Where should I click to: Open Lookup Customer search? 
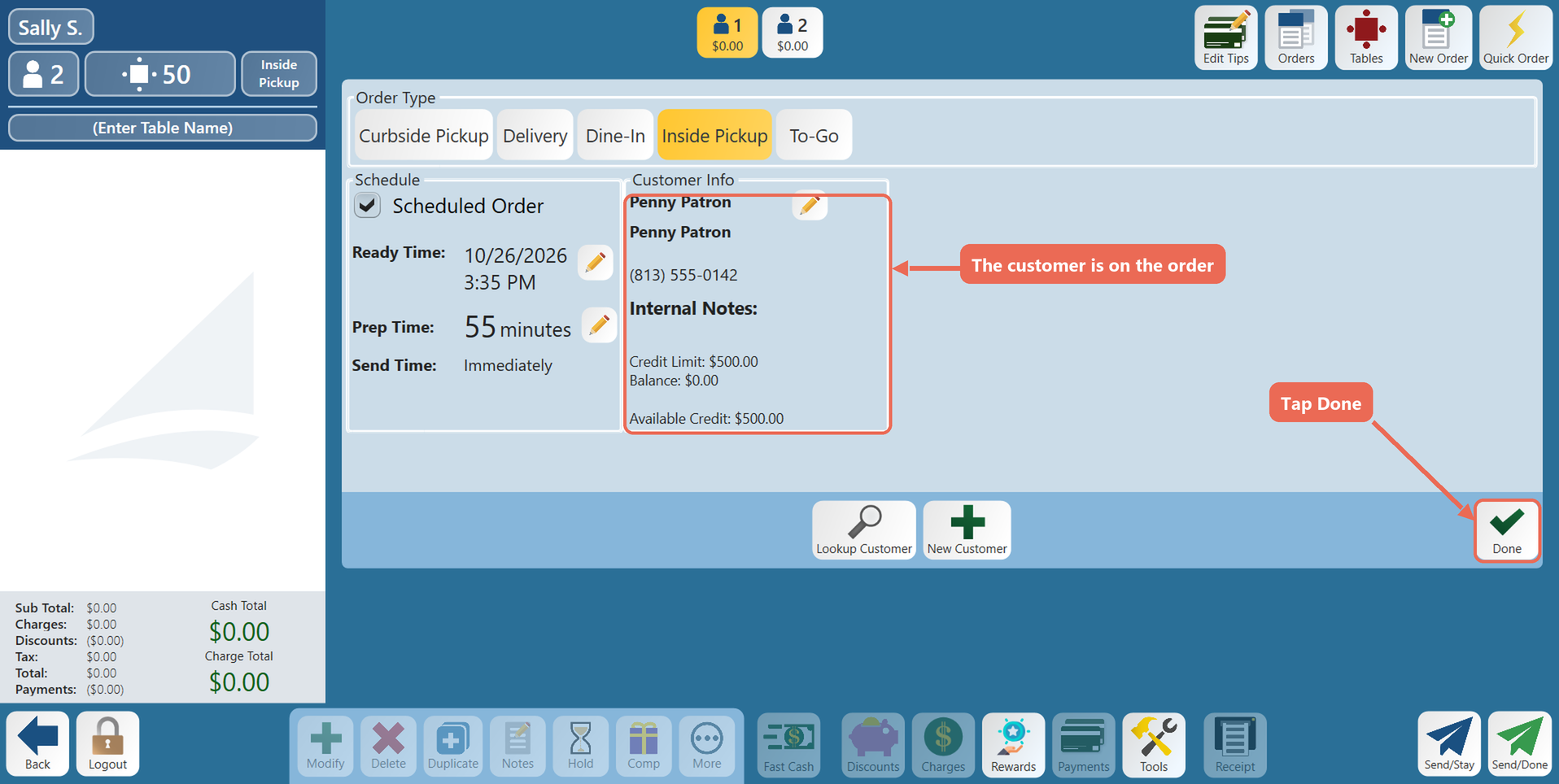(863, 529)
